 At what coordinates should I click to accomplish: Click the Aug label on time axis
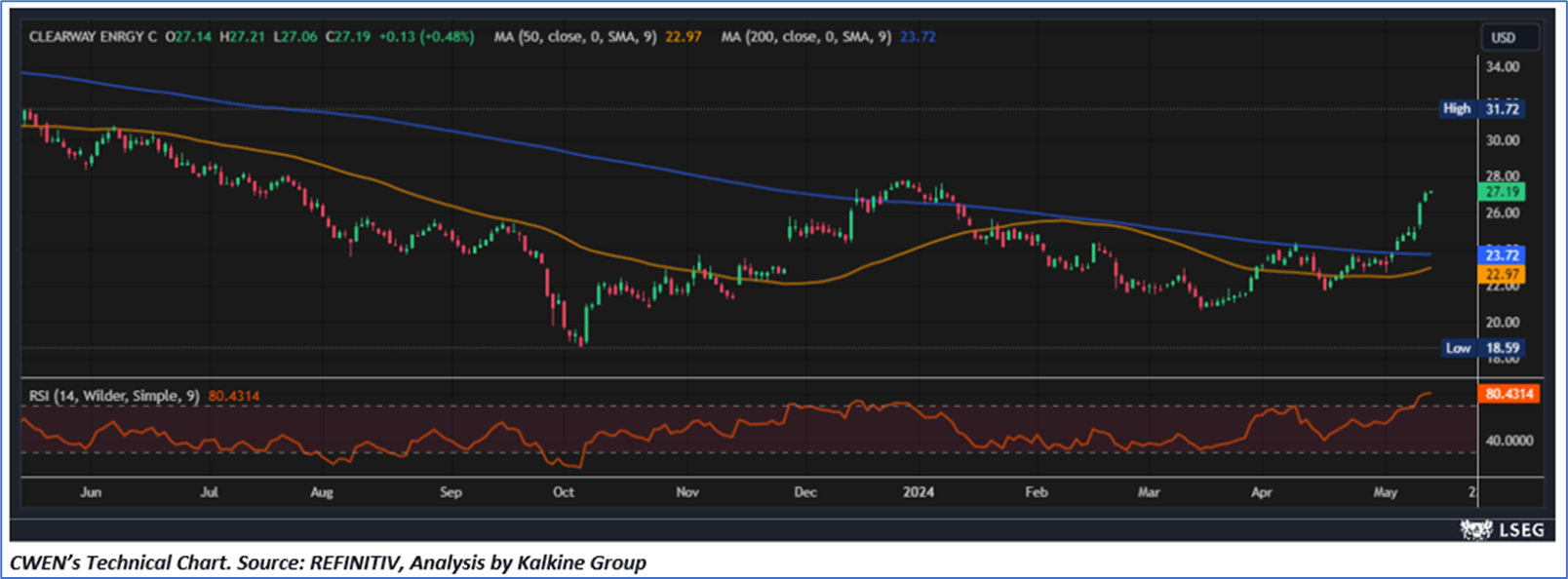(322, 492)
